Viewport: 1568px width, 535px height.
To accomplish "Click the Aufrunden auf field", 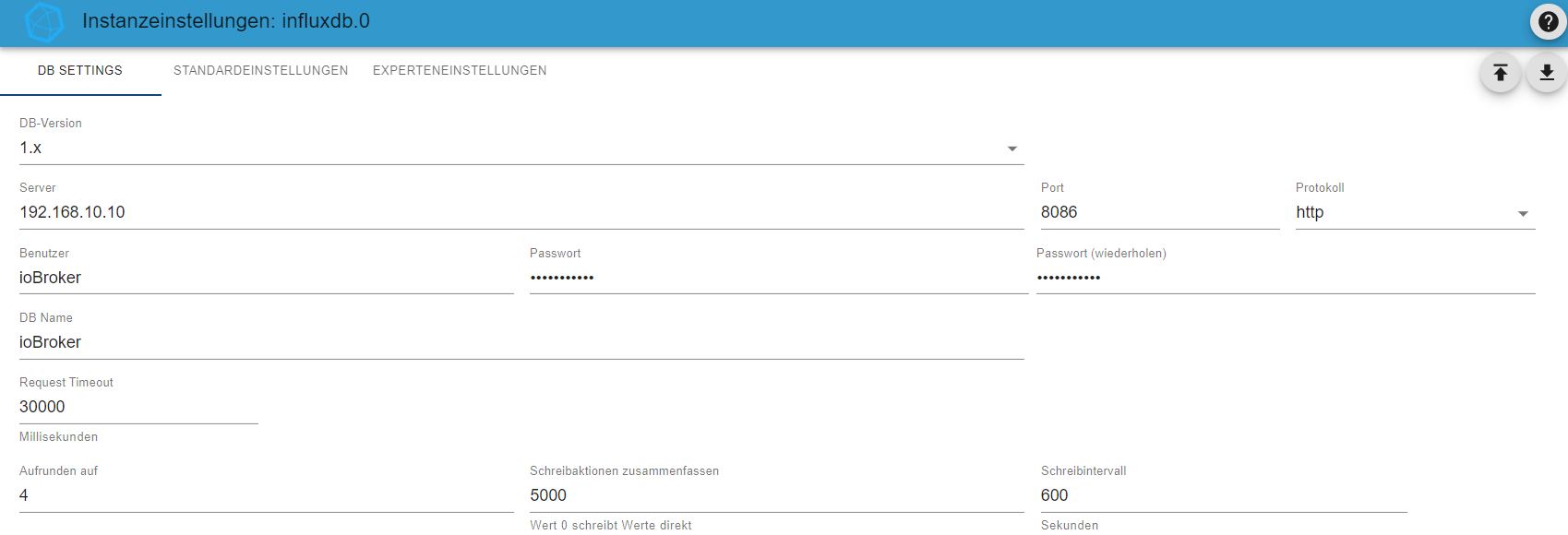I will [x=267, y=496].
